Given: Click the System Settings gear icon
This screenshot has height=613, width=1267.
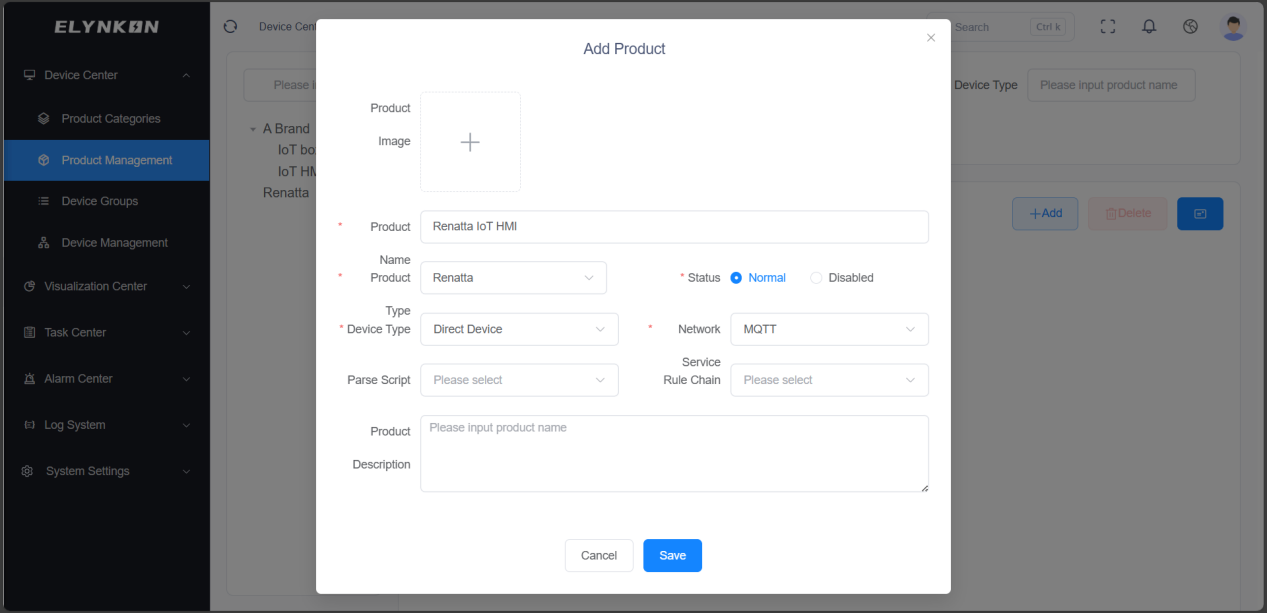Looking at the screenshot, I should 28,471.
